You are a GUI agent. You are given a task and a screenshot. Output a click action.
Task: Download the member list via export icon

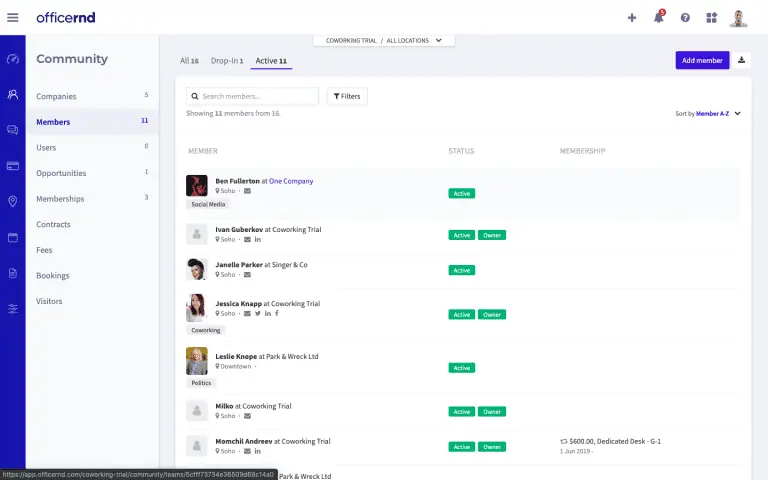coord(742,60)
